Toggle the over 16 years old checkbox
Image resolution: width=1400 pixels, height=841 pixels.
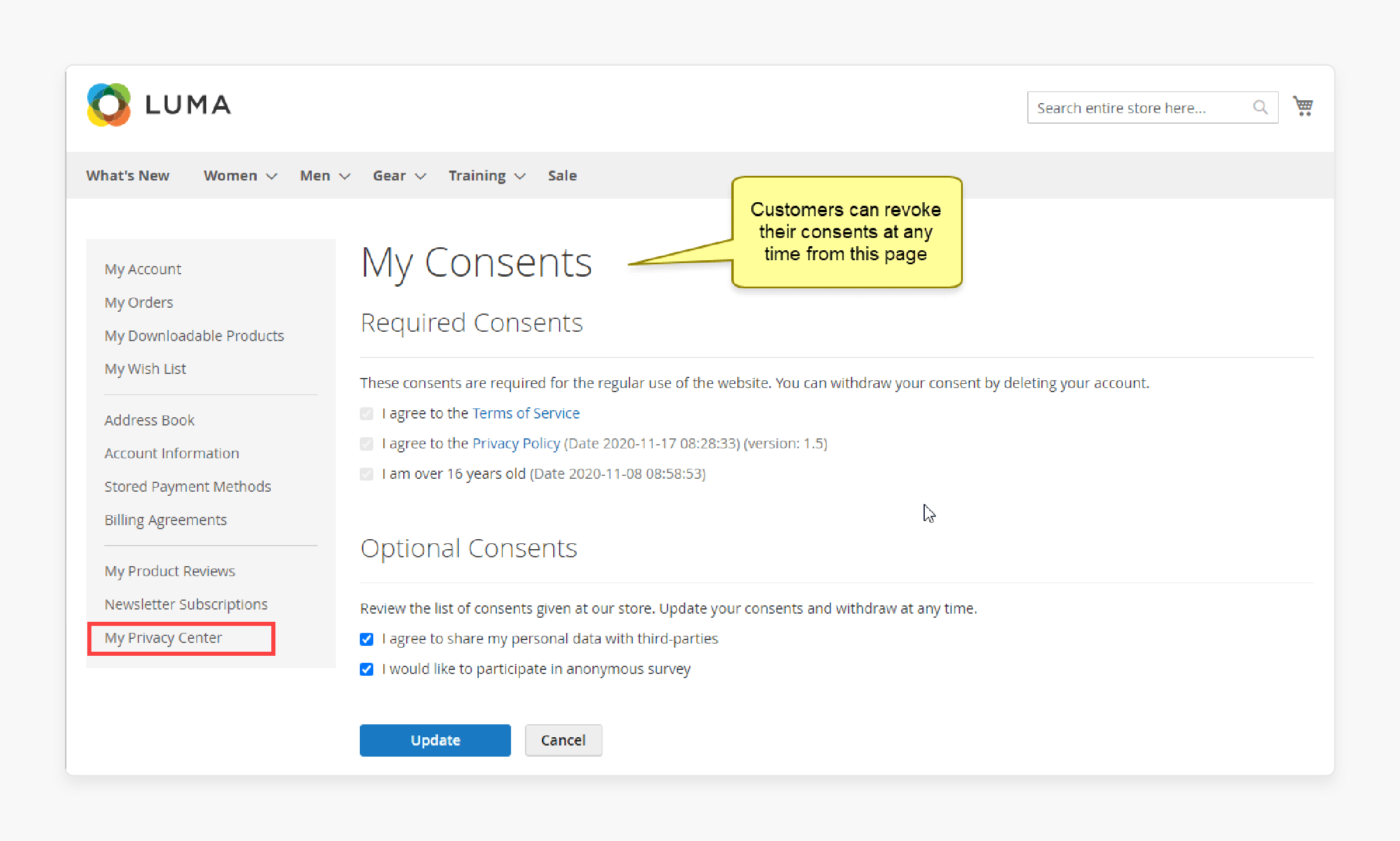coord(366,474)
